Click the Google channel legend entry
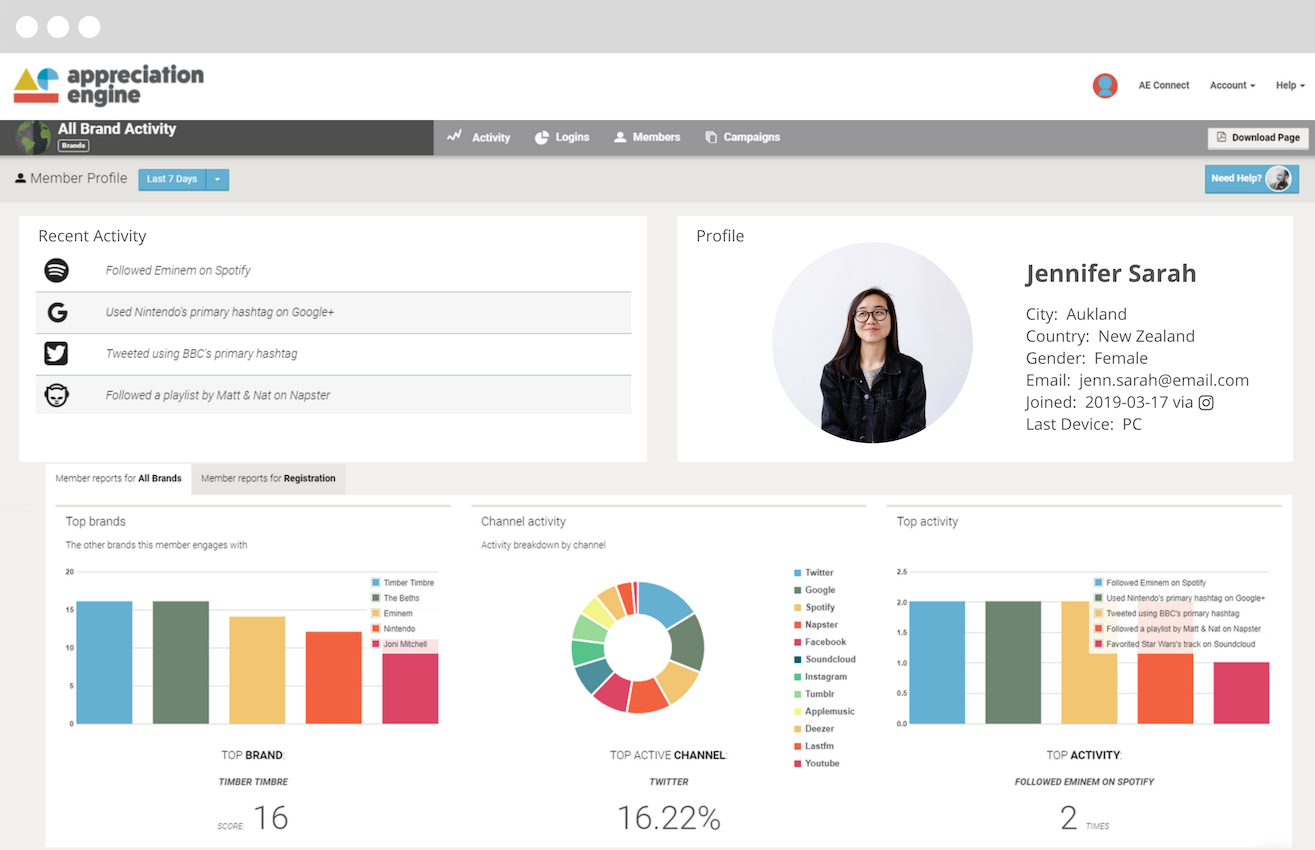The width and height of the screenshot is (1315, 850). 815,590
